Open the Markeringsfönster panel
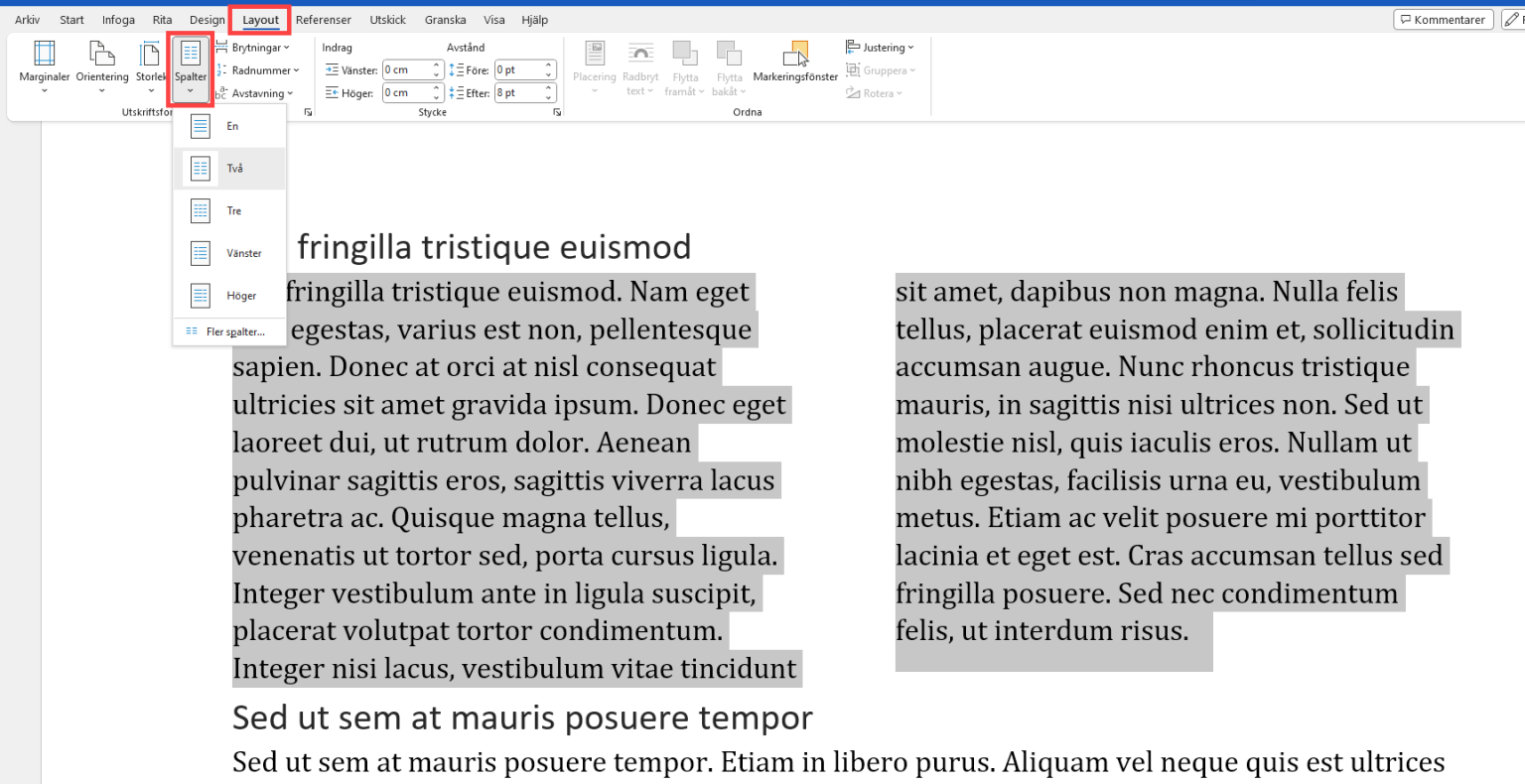 [x=795, y=66]
